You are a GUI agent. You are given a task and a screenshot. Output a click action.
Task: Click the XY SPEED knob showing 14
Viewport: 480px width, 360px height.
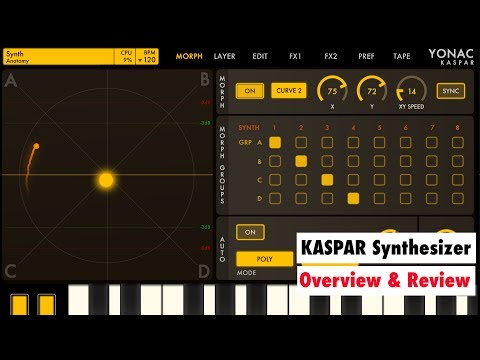pyautogui.click(x=411, y=90)
